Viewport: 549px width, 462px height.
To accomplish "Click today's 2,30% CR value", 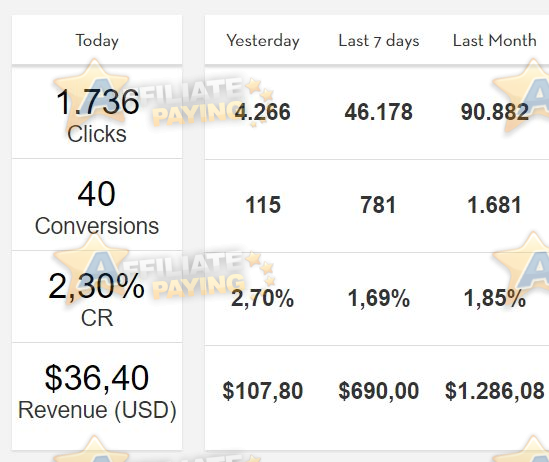I will (97, 297).
